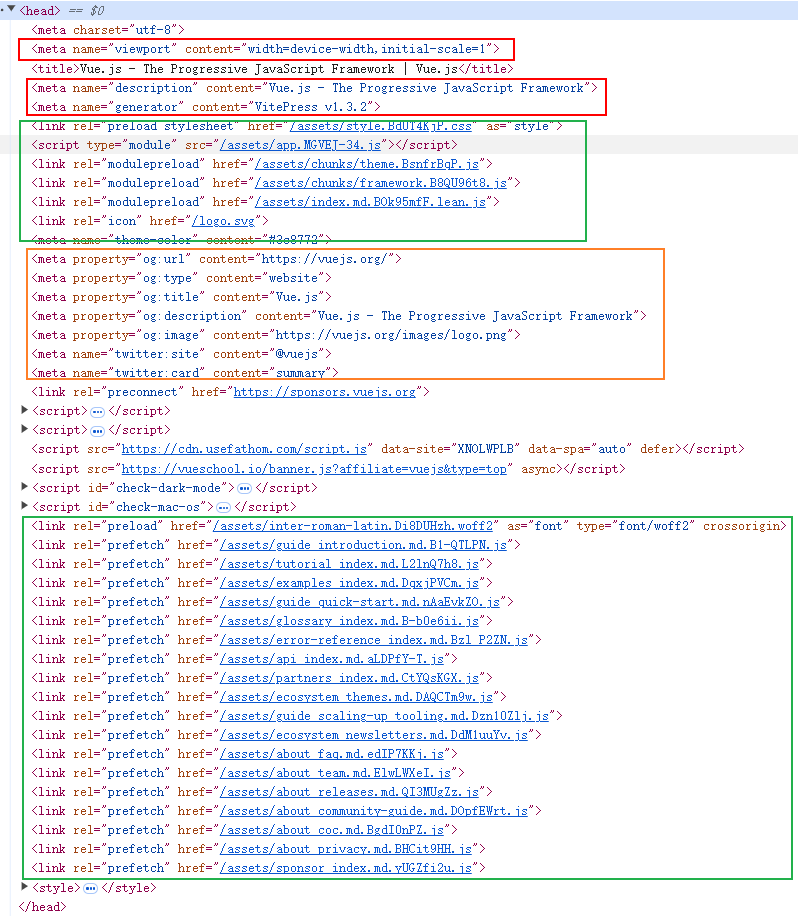Open tutorial_index.md prefetch link

349,564
